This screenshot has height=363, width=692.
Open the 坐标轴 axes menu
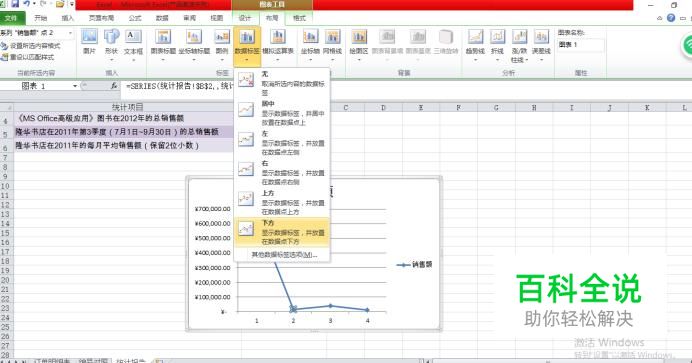pyautogui.click(x=310, y=44)
